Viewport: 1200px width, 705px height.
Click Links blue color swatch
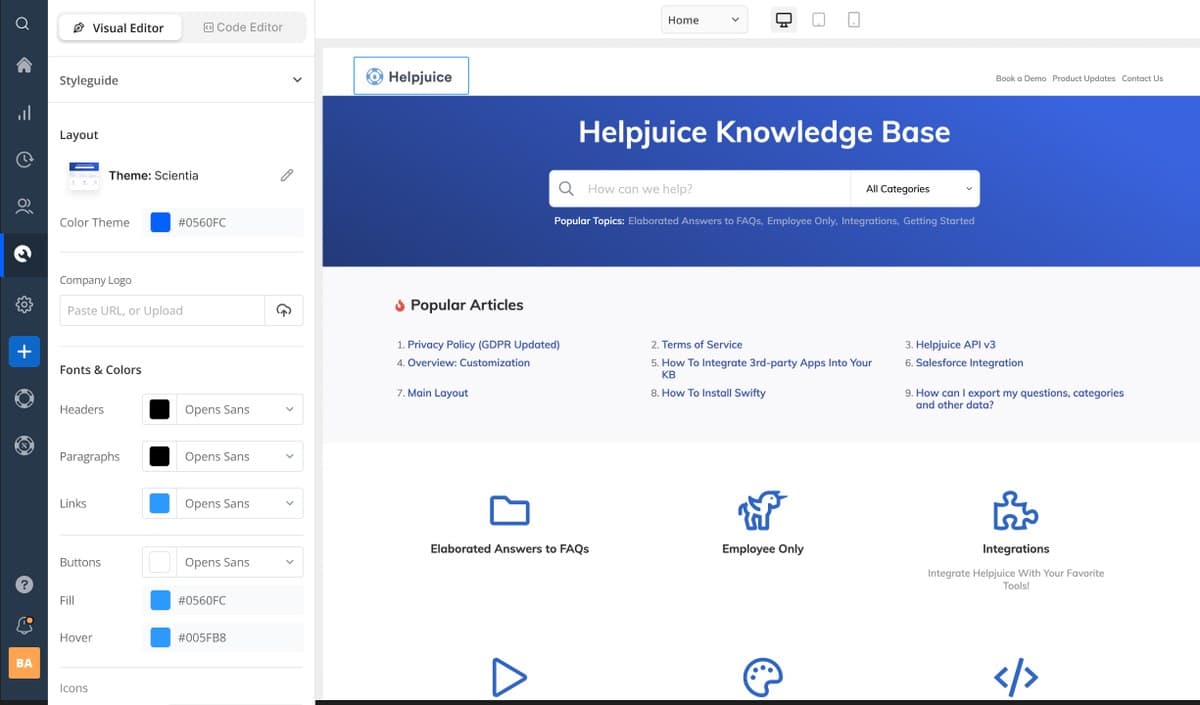click(159, 503)
